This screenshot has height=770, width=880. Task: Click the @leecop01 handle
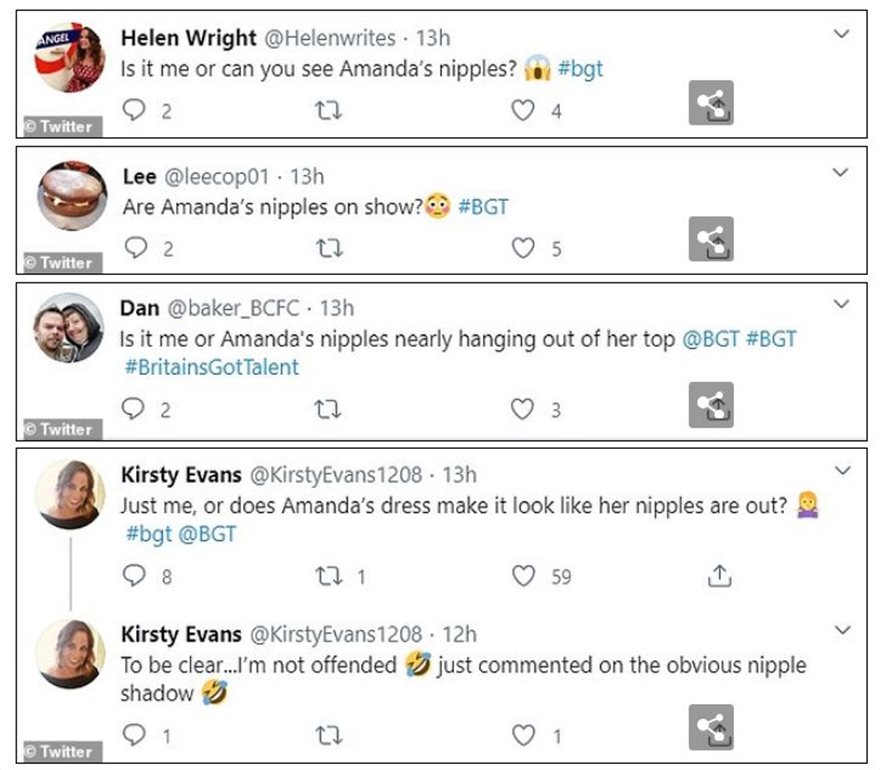[x=216, y=177]
